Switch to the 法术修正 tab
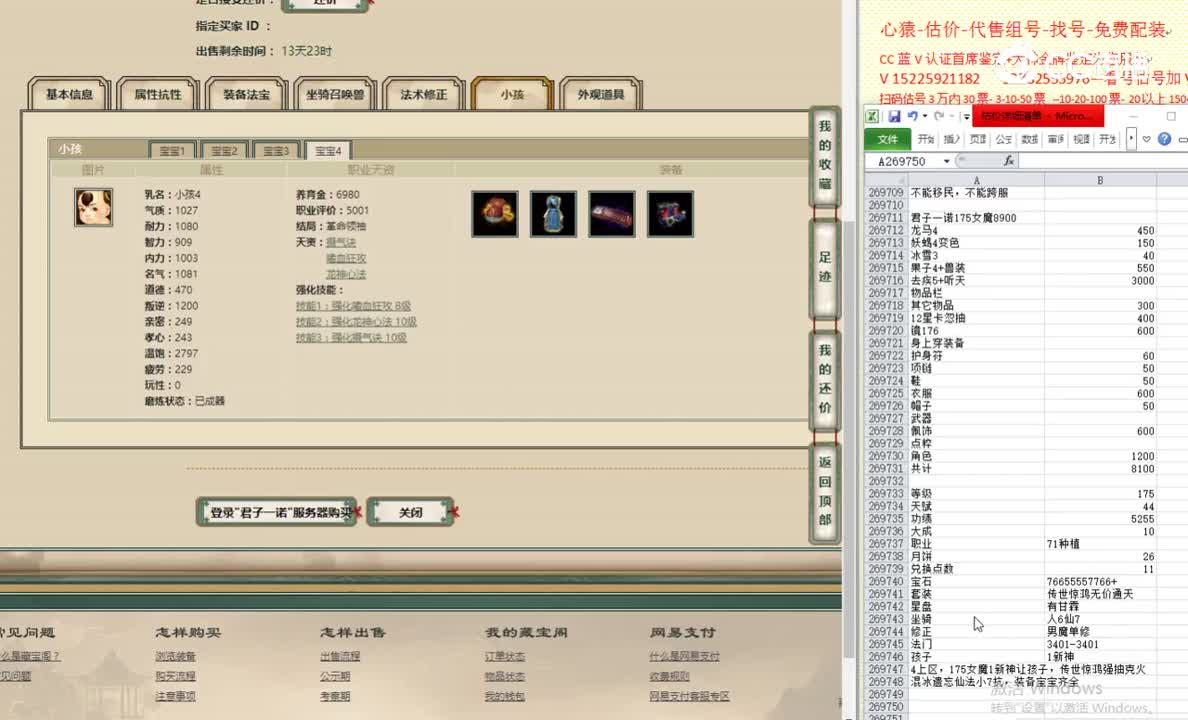This screenshot has width=1188, height=720. (424, 94)
